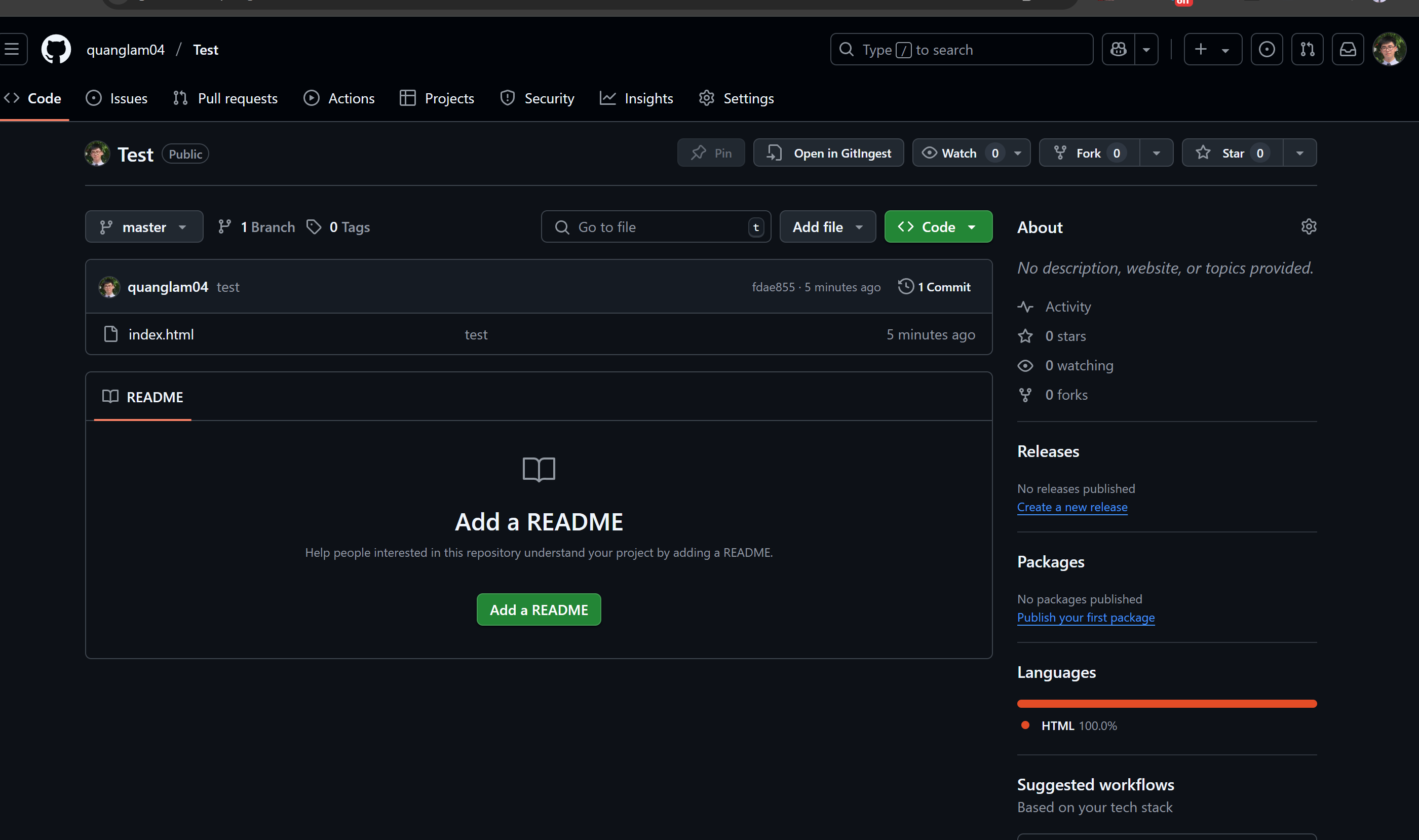
Task: Switch to the Issues tab
Action: coord(117,98)
